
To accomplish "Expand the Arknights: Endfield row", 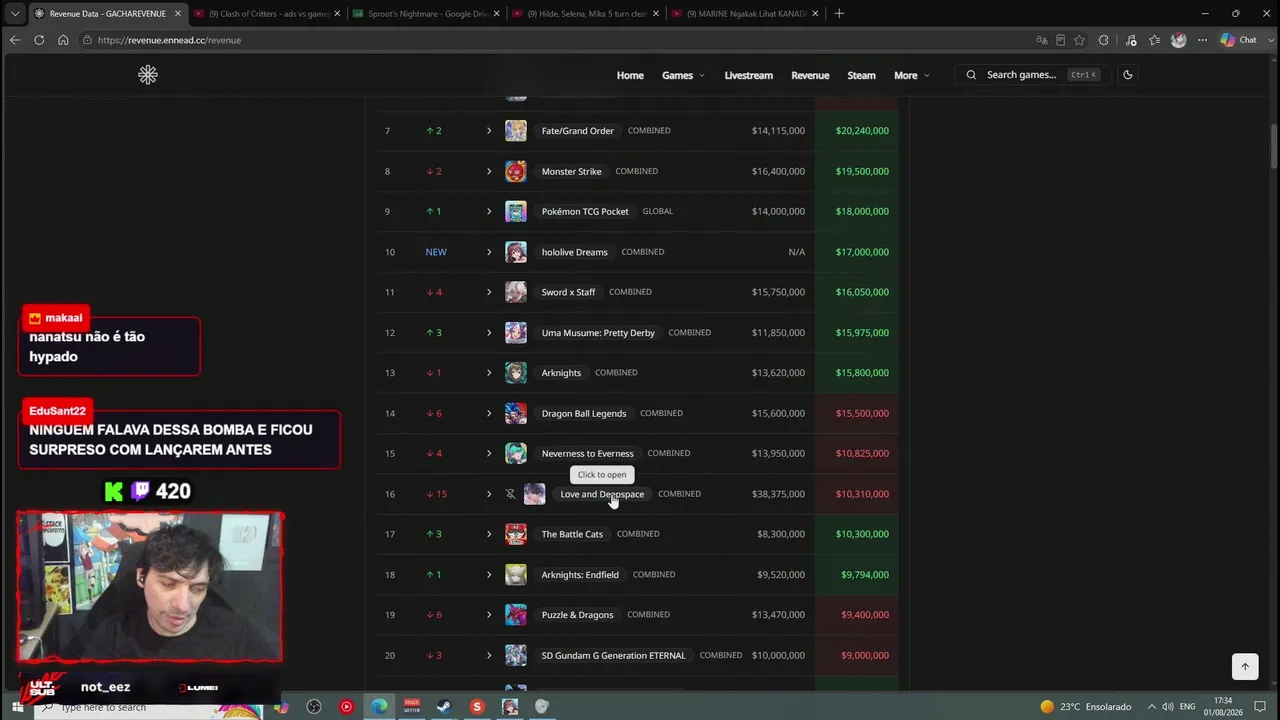I will tap(489, 575).
